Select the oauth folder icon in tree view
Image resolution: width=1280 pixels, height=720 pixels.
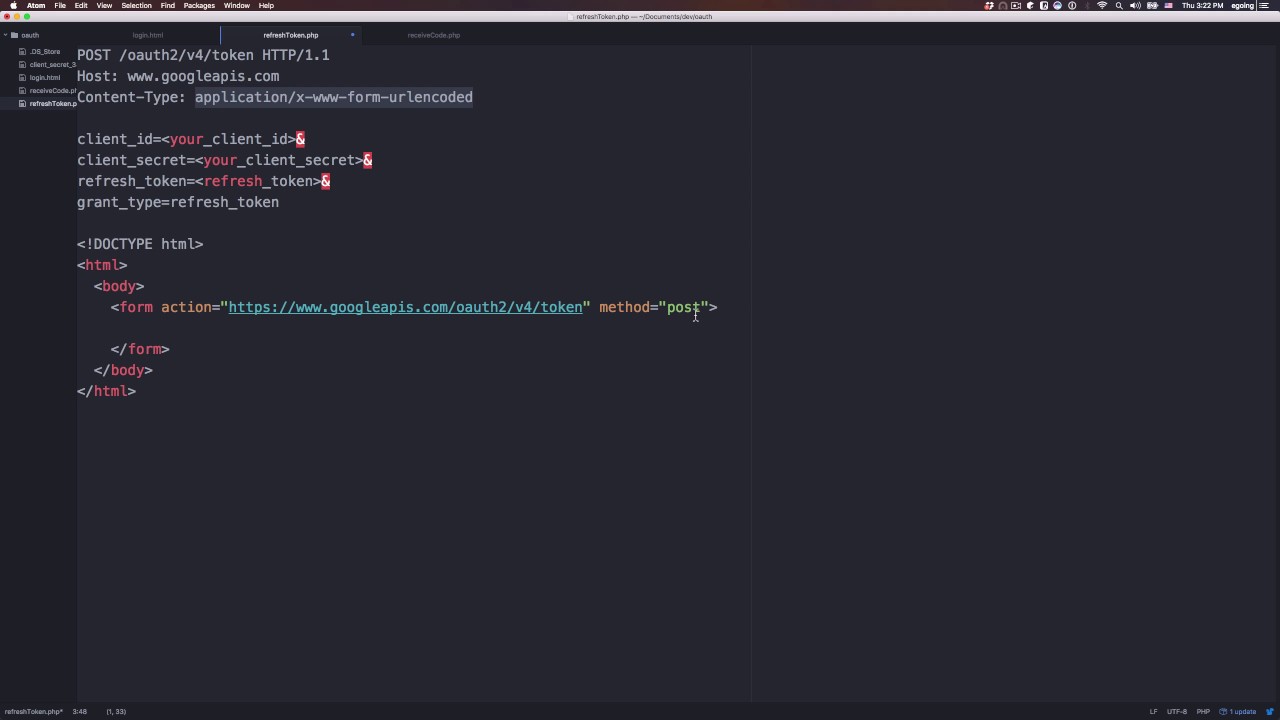[14, 35]
